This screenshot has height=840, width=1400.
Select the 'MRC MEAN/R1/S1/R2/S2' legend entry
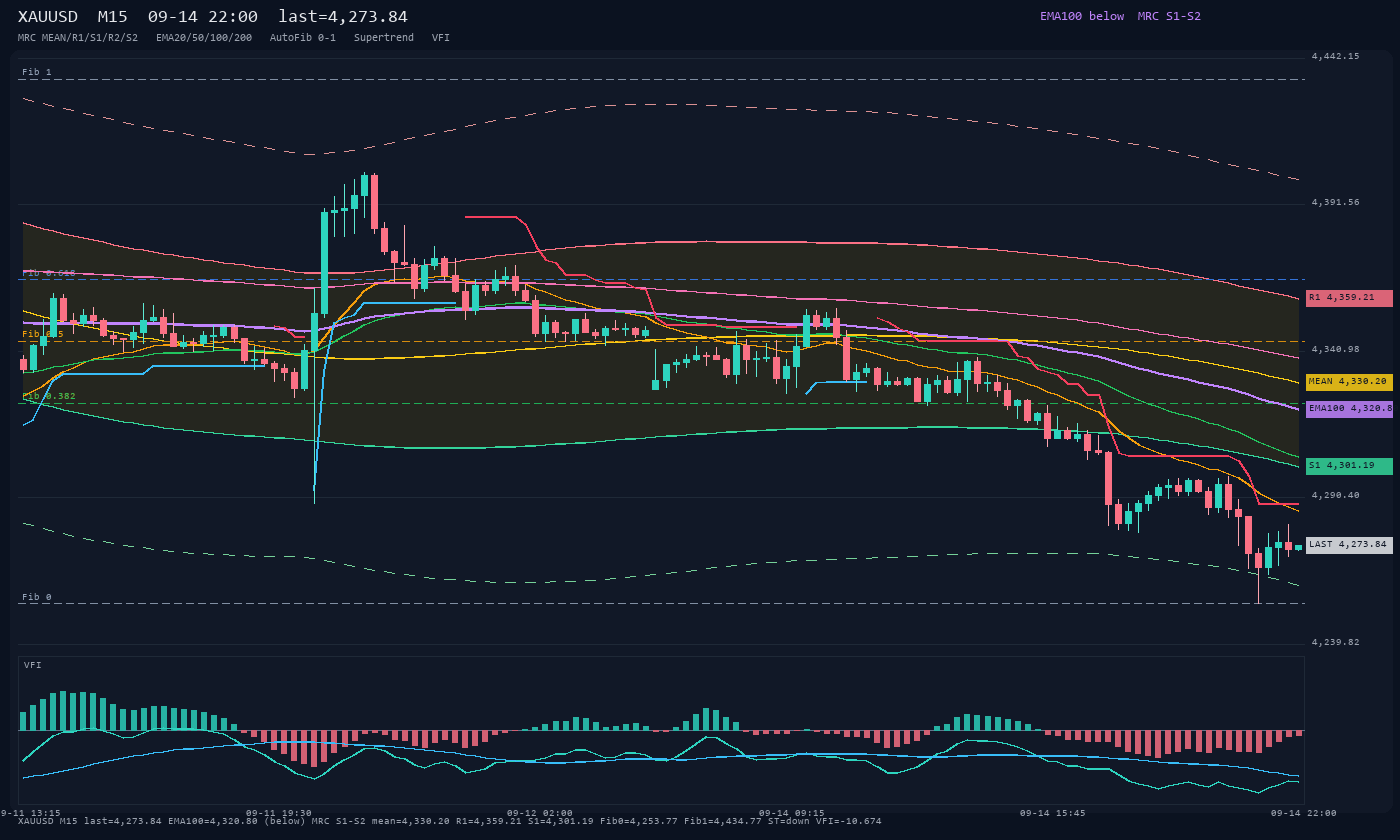click(x=78, y=38)
